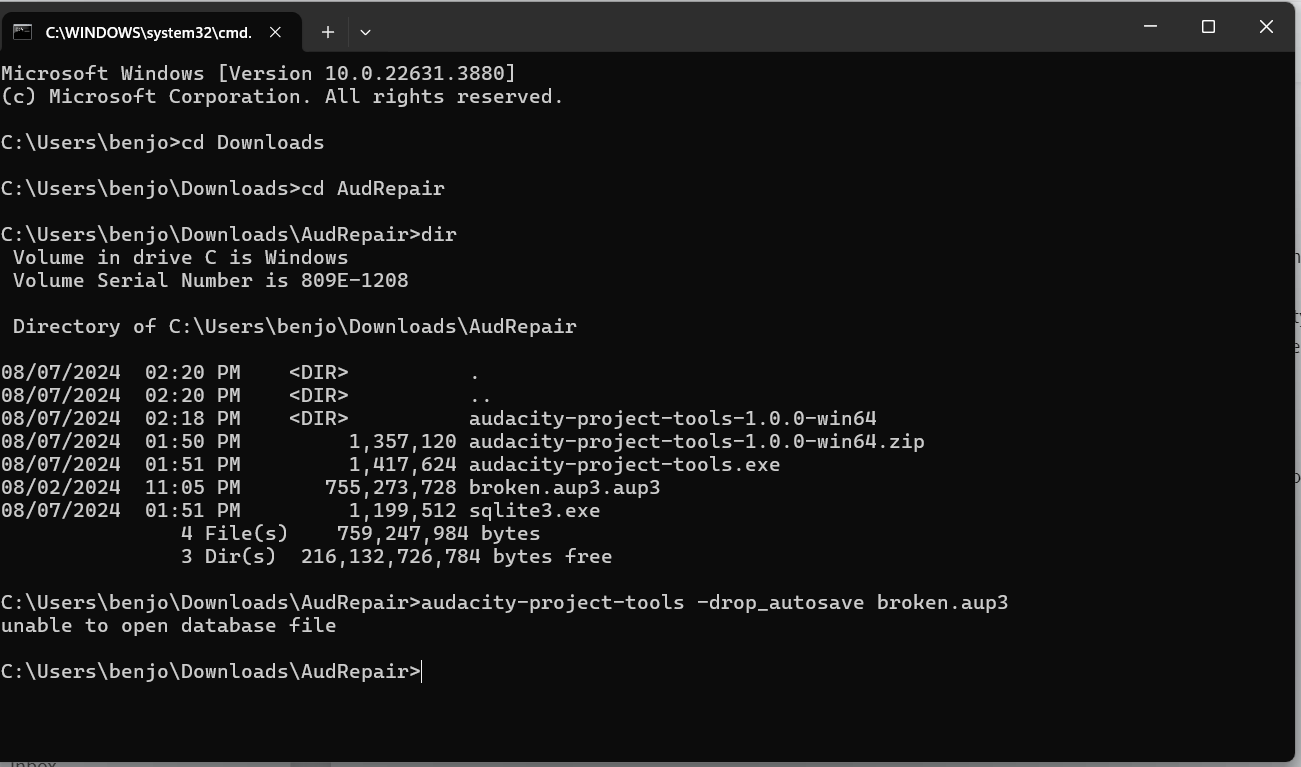Click the audacity-project-tools-1.0.0-win64 directory entry
1301x767 pixels.
point(672,419)
